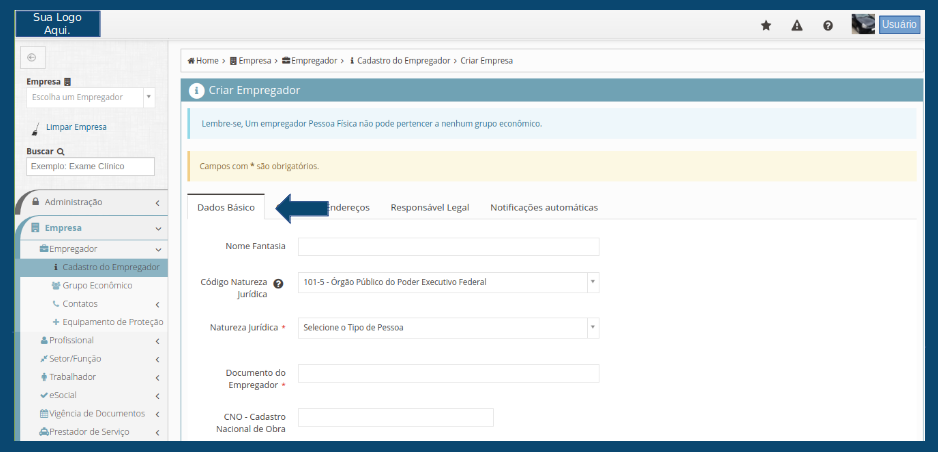Viewport: 938px width, 452px height.
Task: Expand Administração menu section
Action: coord(93,202)
